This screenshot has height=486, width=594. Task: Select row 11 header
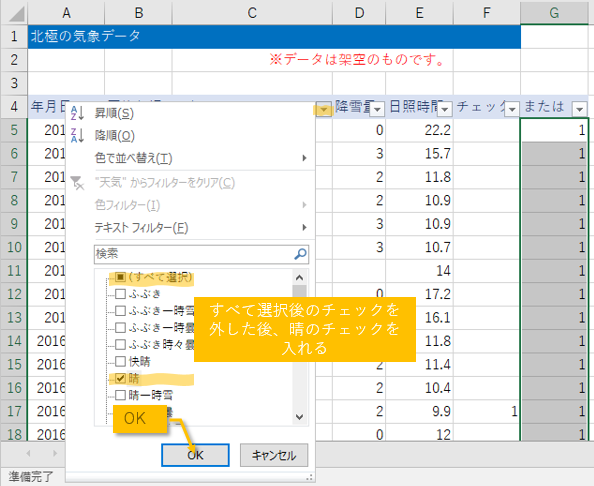tap(14, 271)
